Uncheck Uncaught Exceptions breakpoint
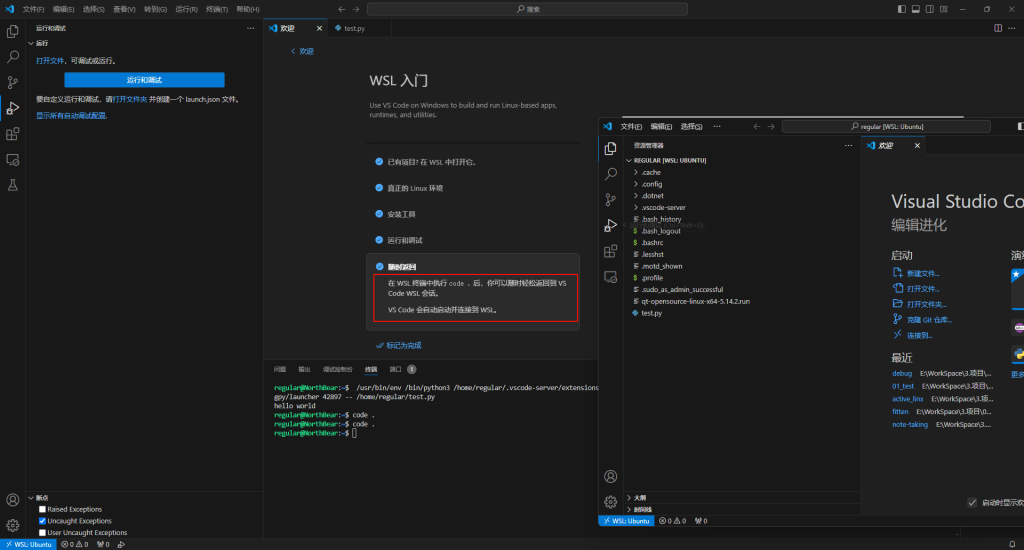 point(42,521)
